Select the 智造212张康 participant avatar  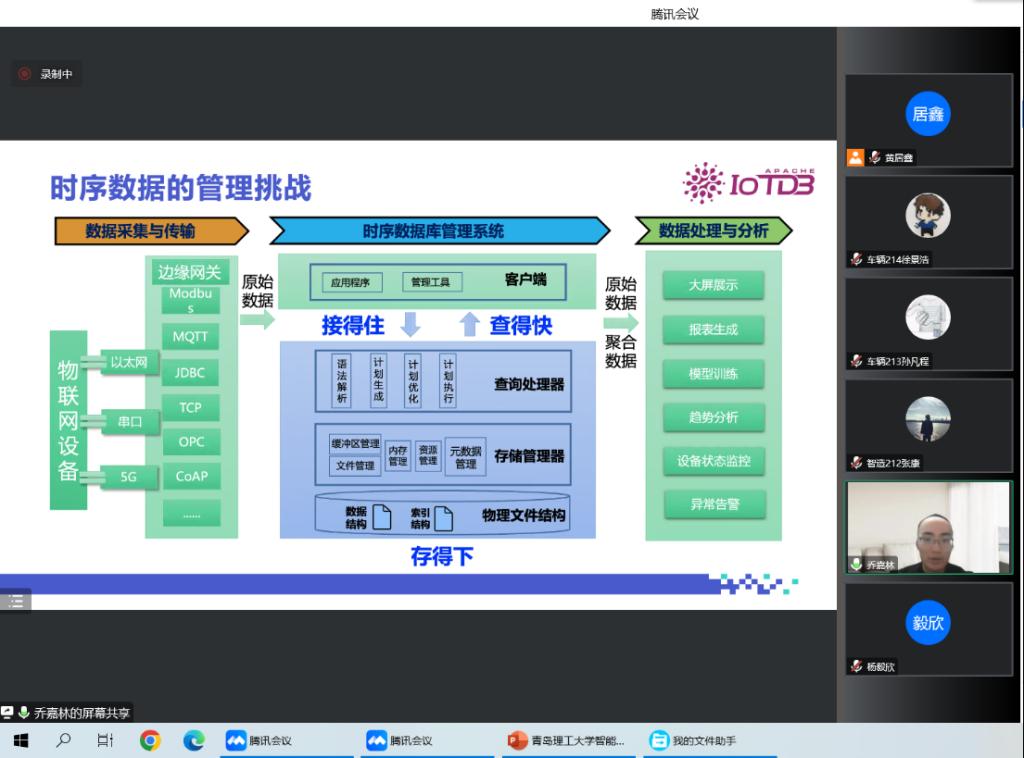[x=927, y=419]
